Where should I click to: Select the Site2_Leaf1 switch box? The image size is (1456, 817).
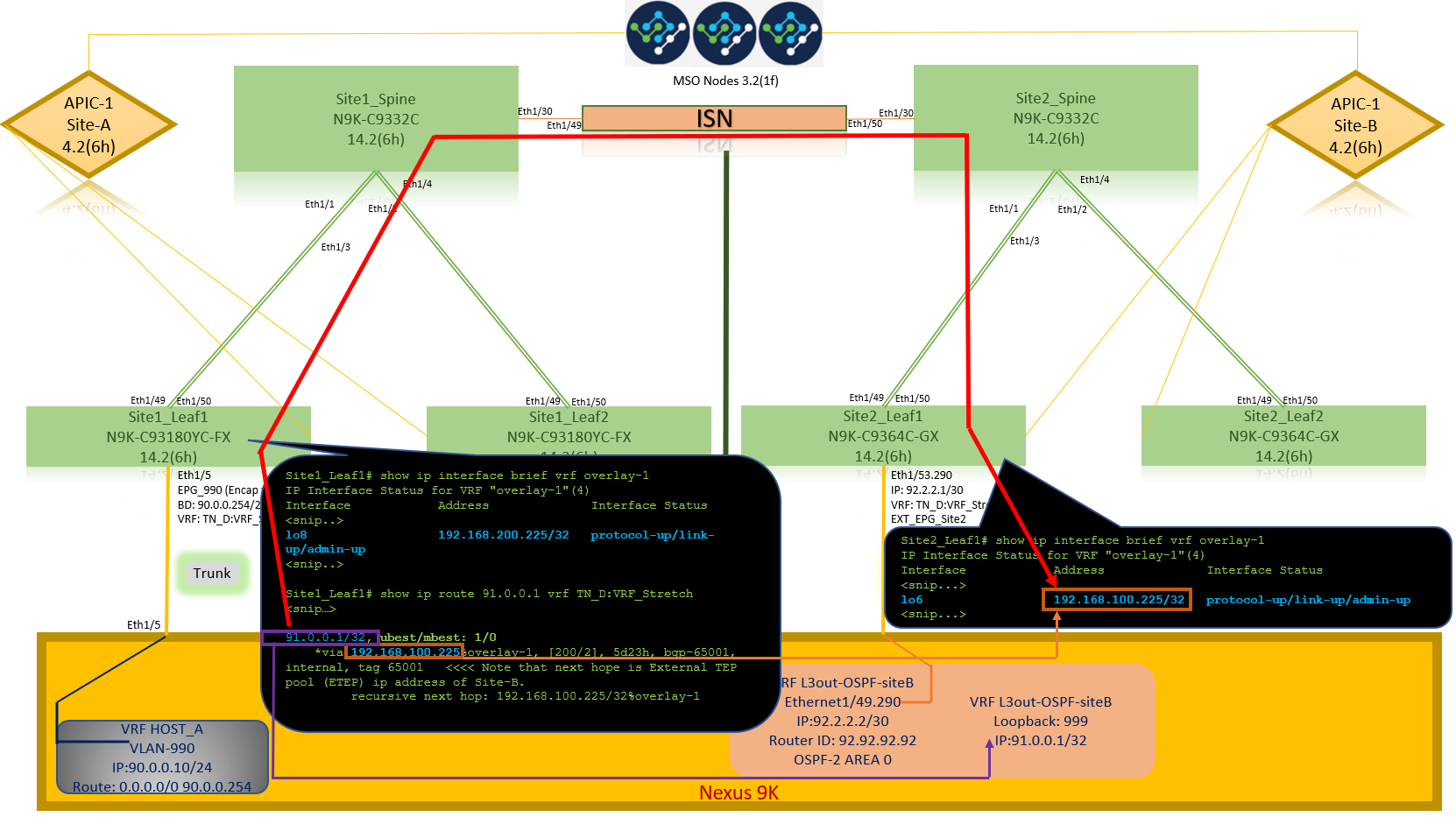coord(883,435)
